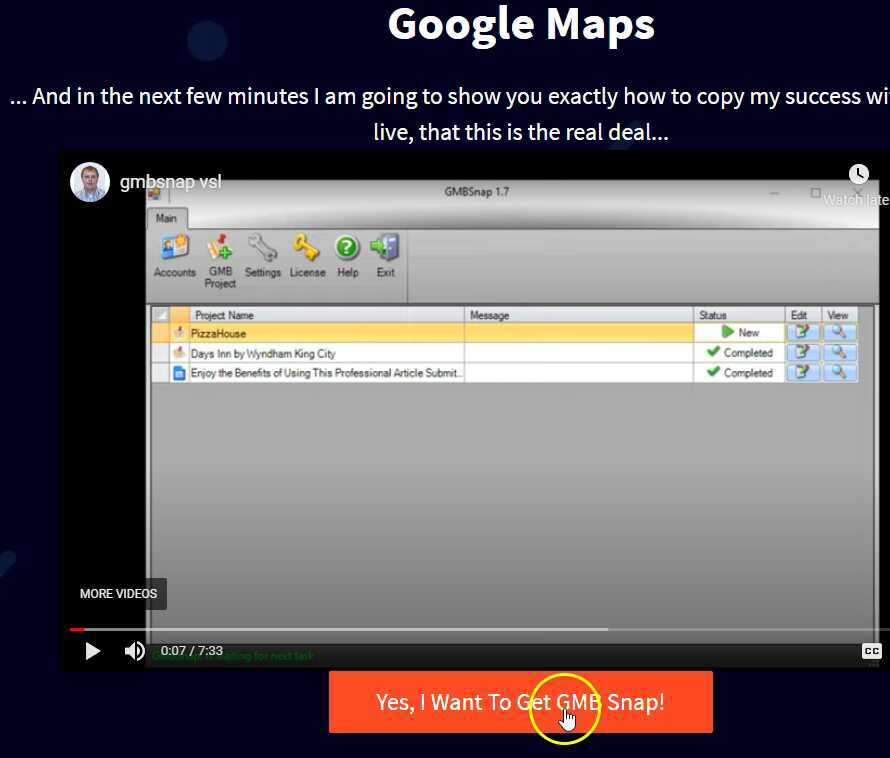This screenshot has height=758, width=890.
Task: Click the Message column header
Action: [578, 315]
